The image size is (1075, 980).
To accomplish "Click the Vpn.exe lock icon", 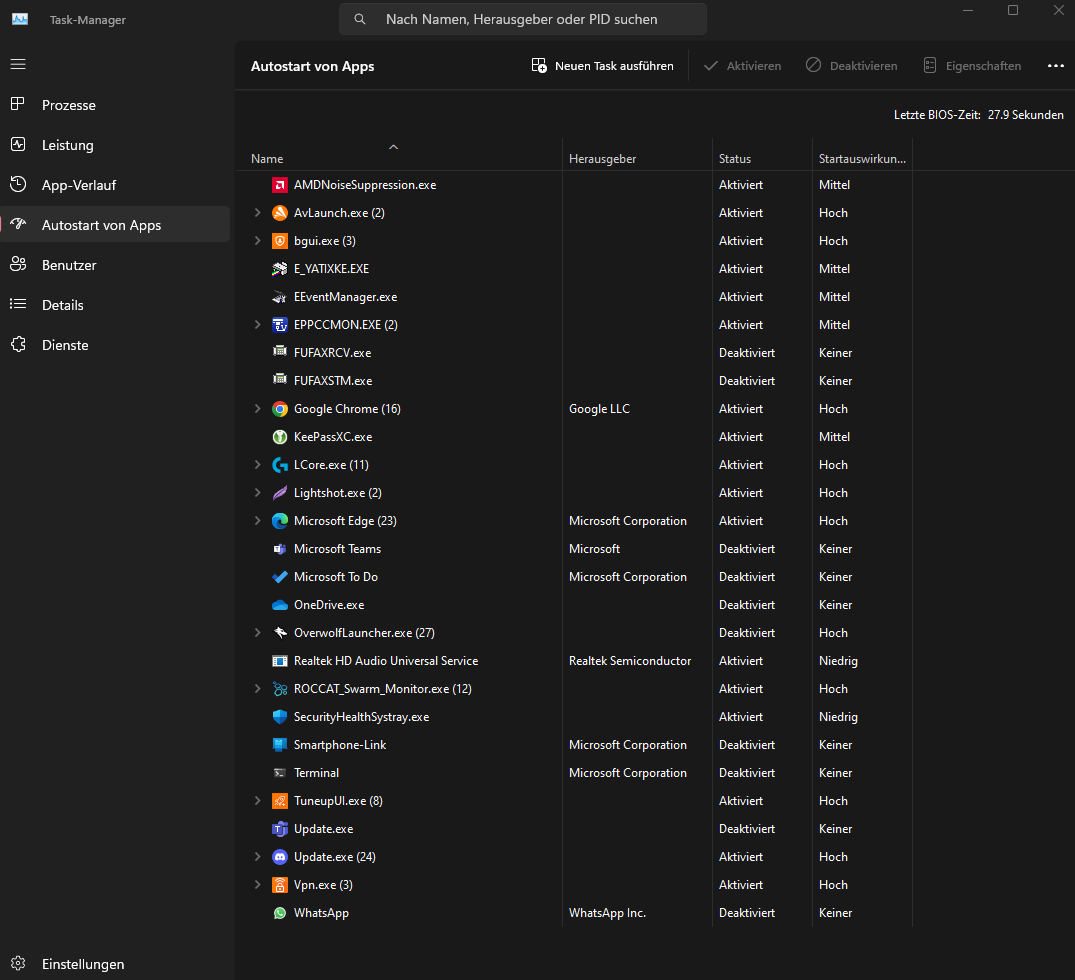I will [280, 885].
